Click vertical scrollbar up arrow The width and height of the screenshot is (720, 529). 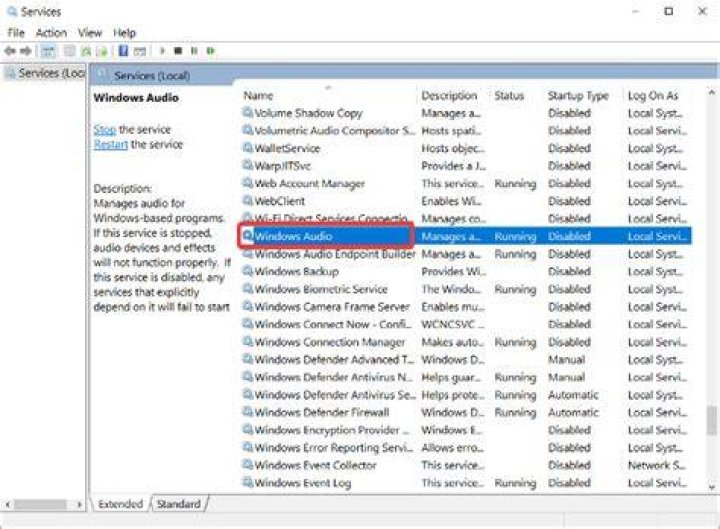point(712,93)
